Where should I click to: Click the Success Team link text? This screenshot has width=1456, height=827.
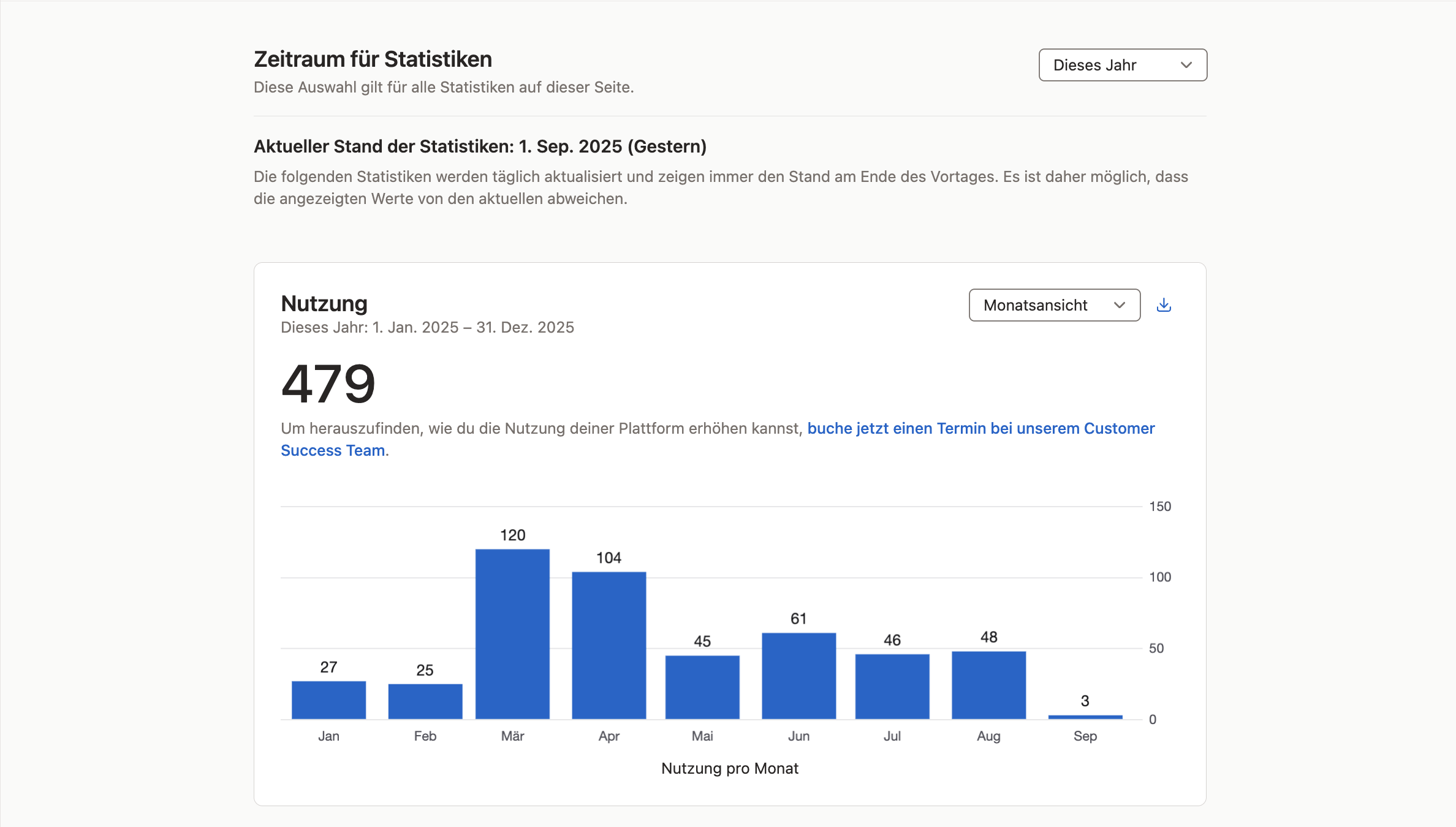point(333,450)
